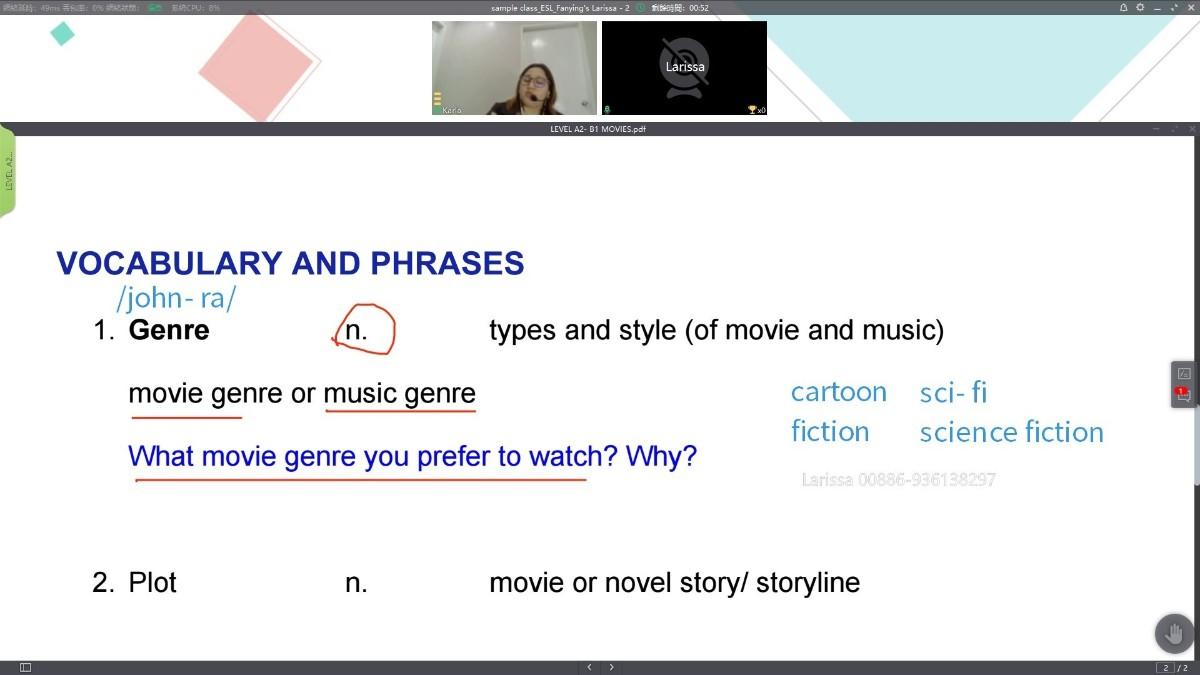This screenshot has width=1200, height=675.
Task: Click Larissa's trophy icon
Action: (752, 110)
